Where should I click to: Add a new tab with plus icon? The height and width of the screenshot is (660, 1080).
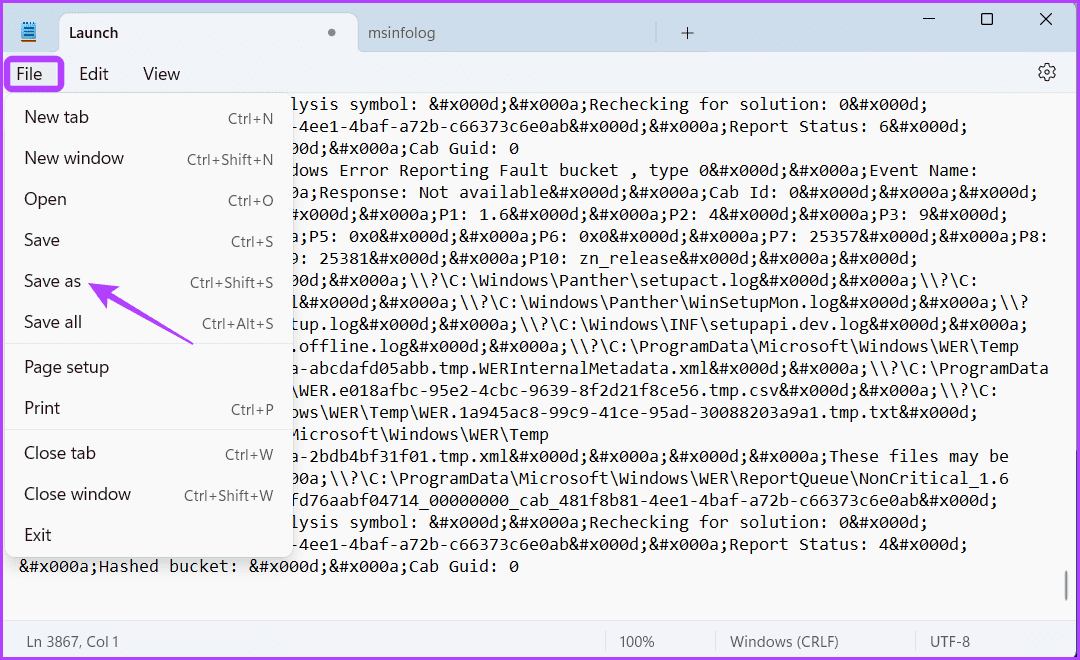tap(687, 33)
